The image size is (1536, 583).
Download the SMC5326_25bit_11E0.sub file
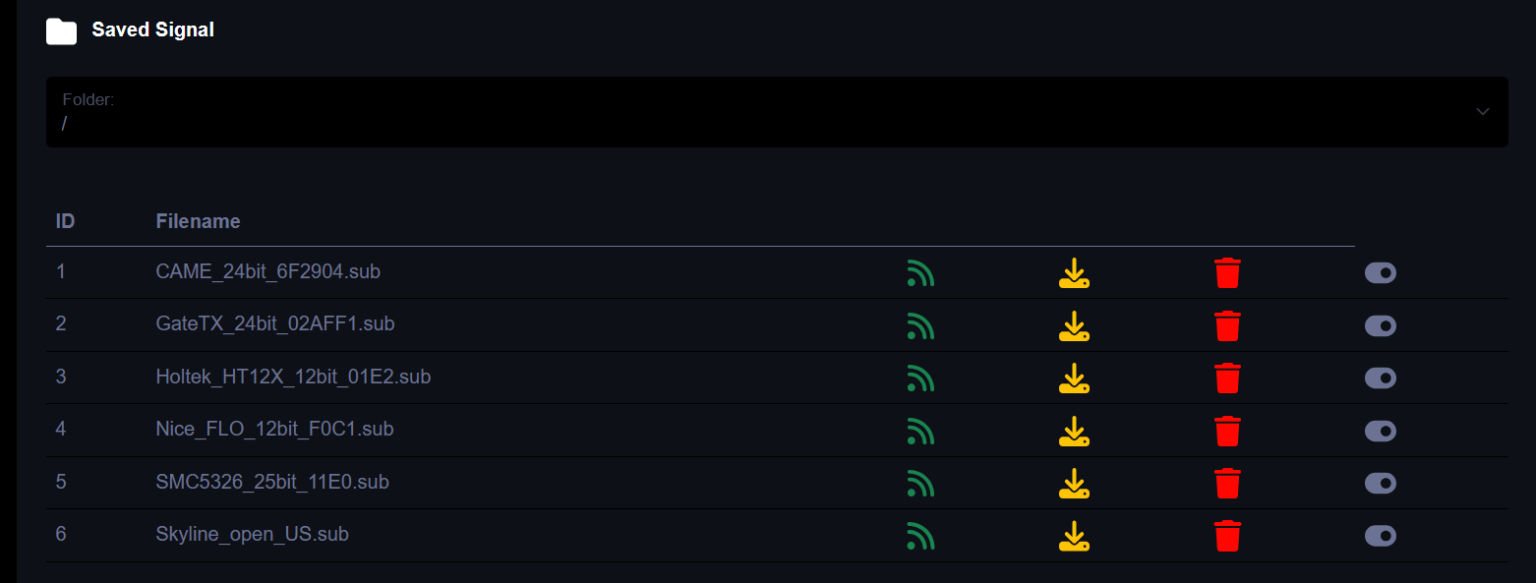(1074, 483)
